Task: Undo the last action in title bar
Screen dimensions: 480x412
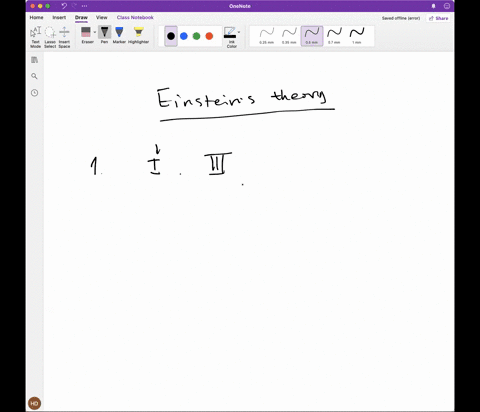Action: [64, 6]
